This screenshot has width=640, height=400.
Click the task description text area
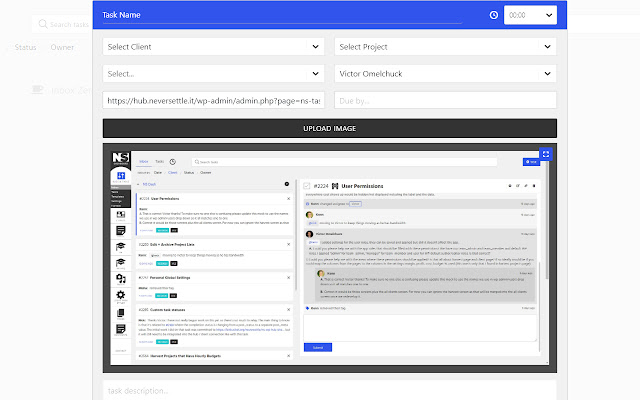[329, 391]
